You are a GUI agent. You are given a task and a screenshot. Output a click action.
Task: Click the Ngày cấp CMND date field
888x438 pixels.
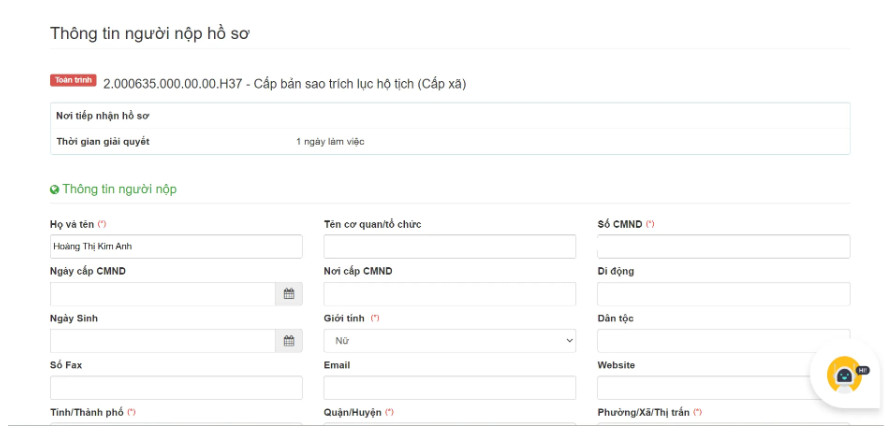coord(162,294)
